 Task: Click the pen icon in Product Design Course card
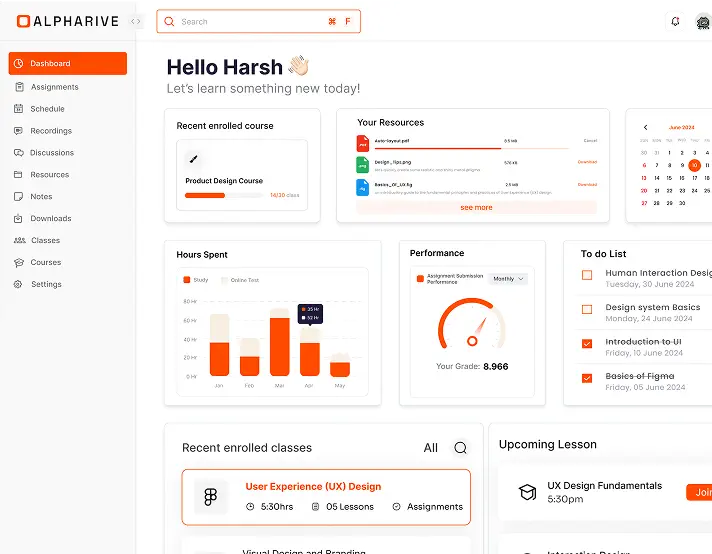(193, 159)
